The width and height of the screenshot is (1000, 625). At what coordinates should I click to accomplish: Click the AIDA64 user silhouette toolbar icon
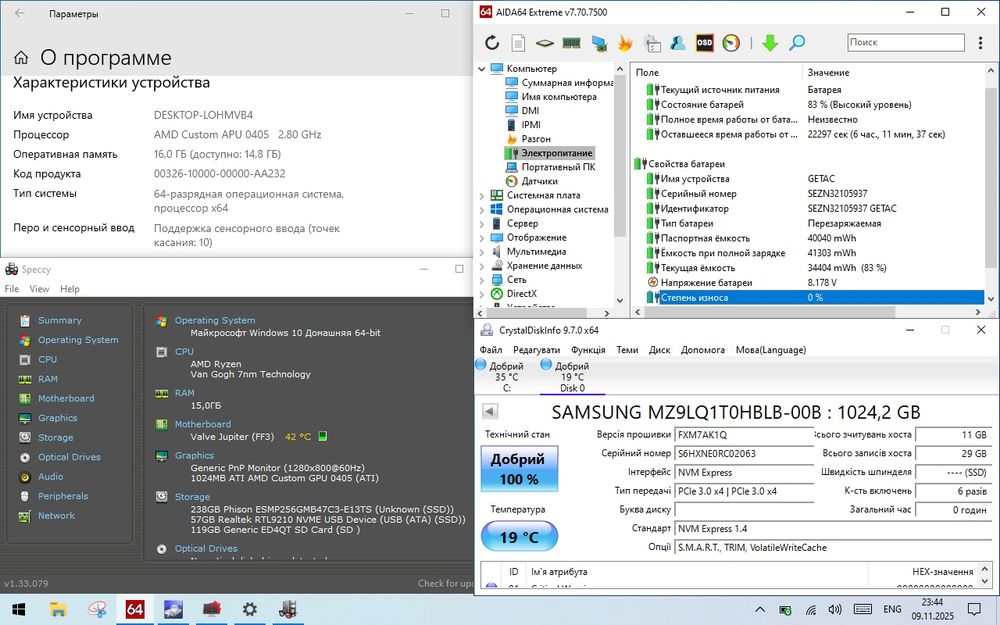[x=678, y=43]
